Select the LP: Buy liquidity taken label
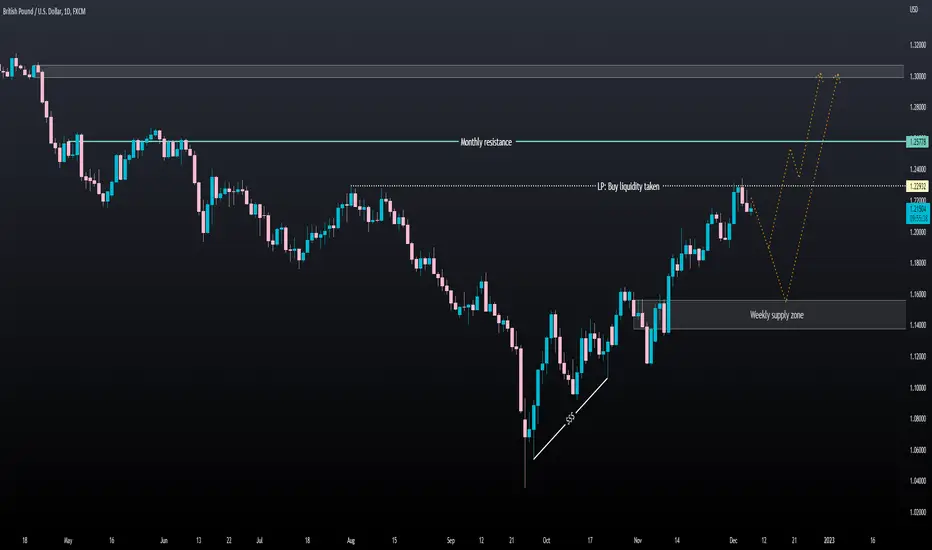The width and height of the screenshot is (932, 550). [628, 187]
